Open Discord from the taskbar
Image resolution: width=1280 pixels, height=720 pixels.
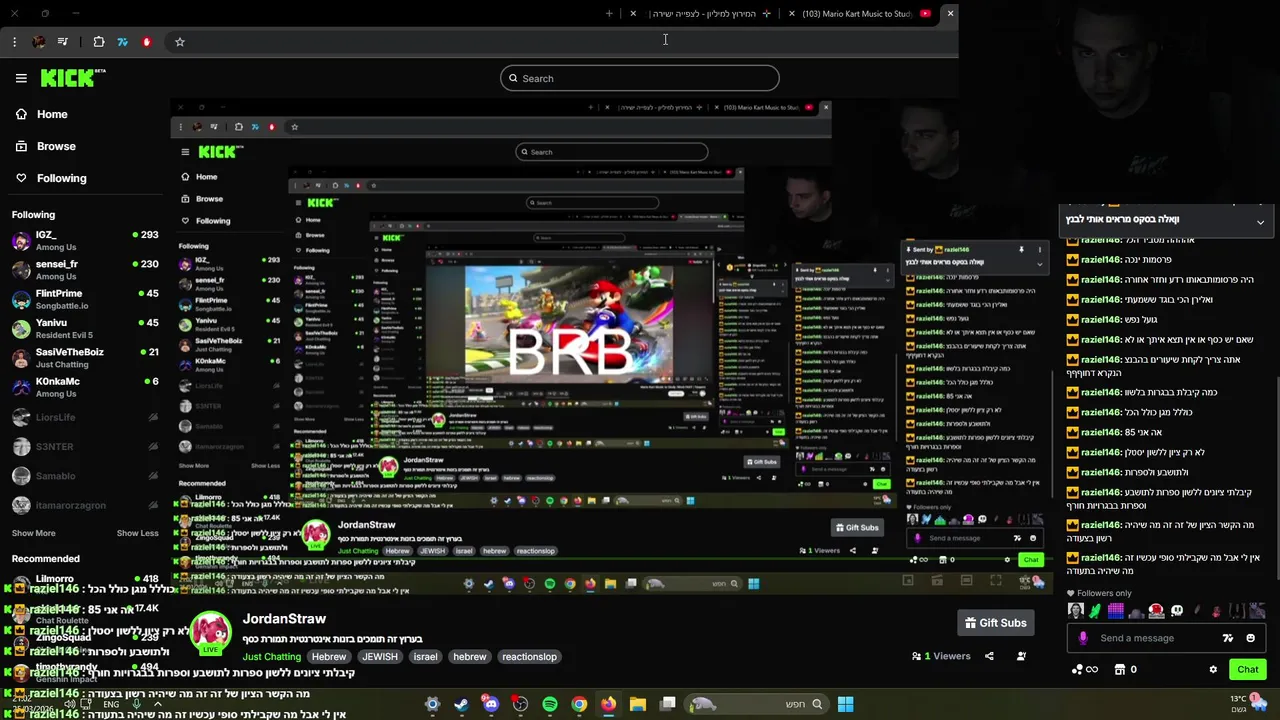491,705
